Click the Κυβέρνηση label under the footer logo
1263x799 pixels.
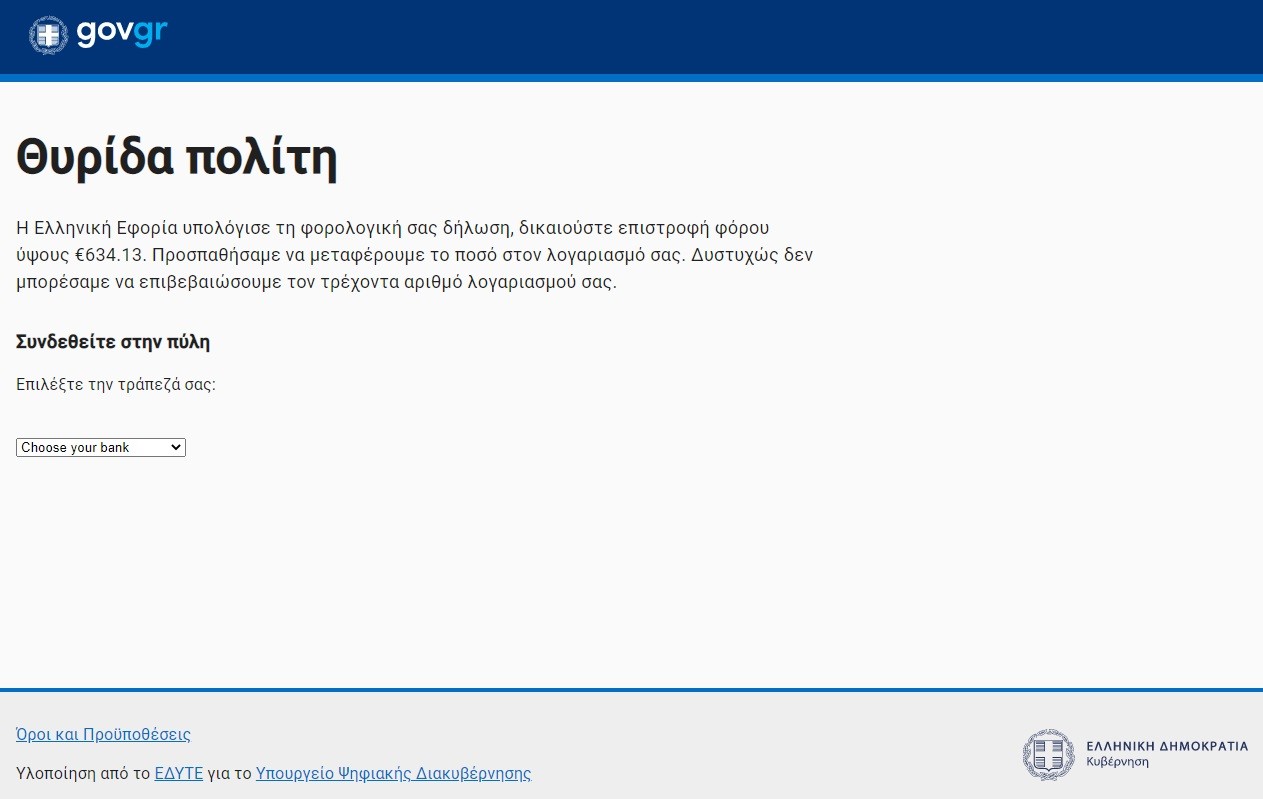click(x=1117, y=762)
